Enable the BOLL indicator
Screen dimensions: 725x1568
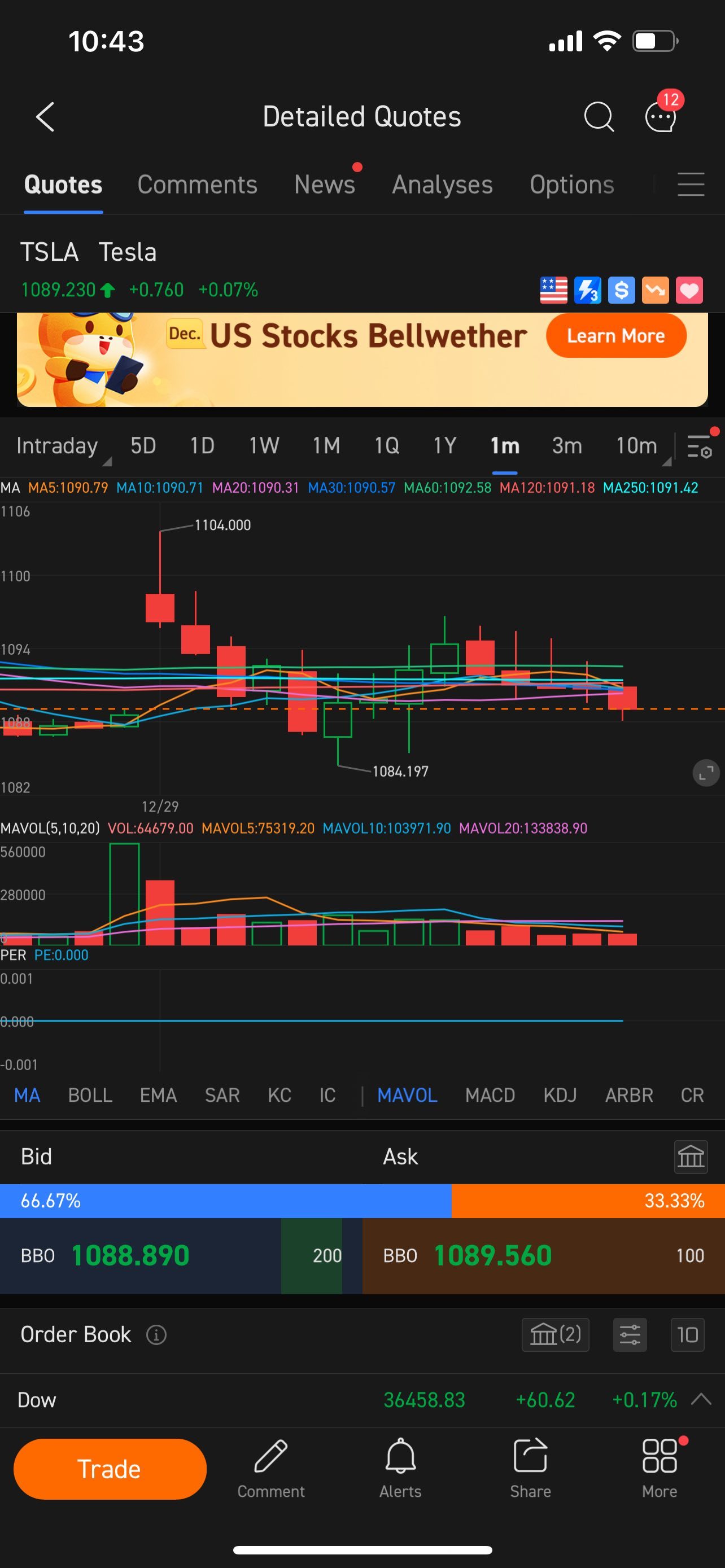(x=90, y=1095)
